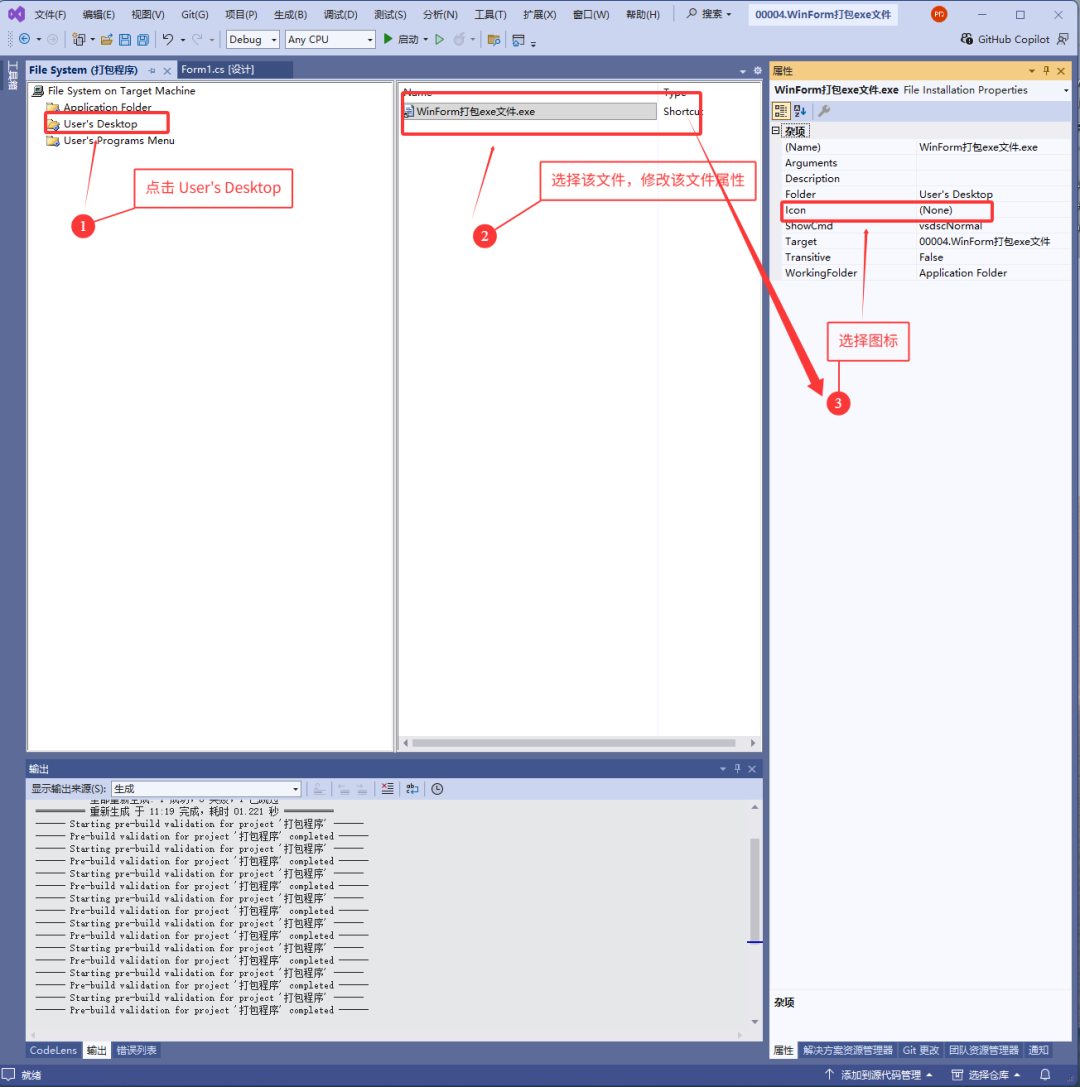
Task: Click the settings gear above the file list
Action: coord(758,70)
